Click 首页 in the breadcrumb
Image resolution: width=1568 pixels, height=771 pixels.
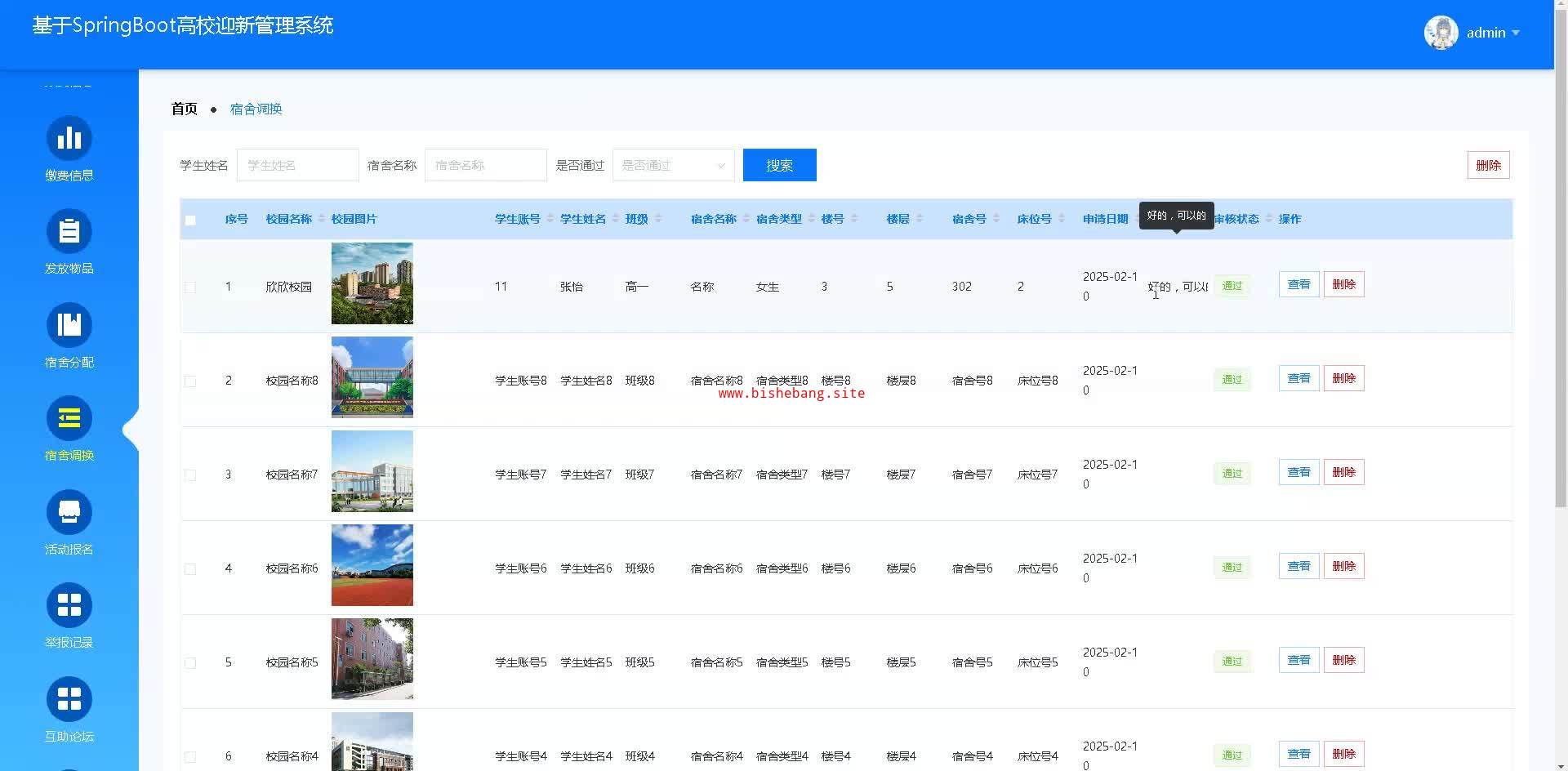click(185, 109)
